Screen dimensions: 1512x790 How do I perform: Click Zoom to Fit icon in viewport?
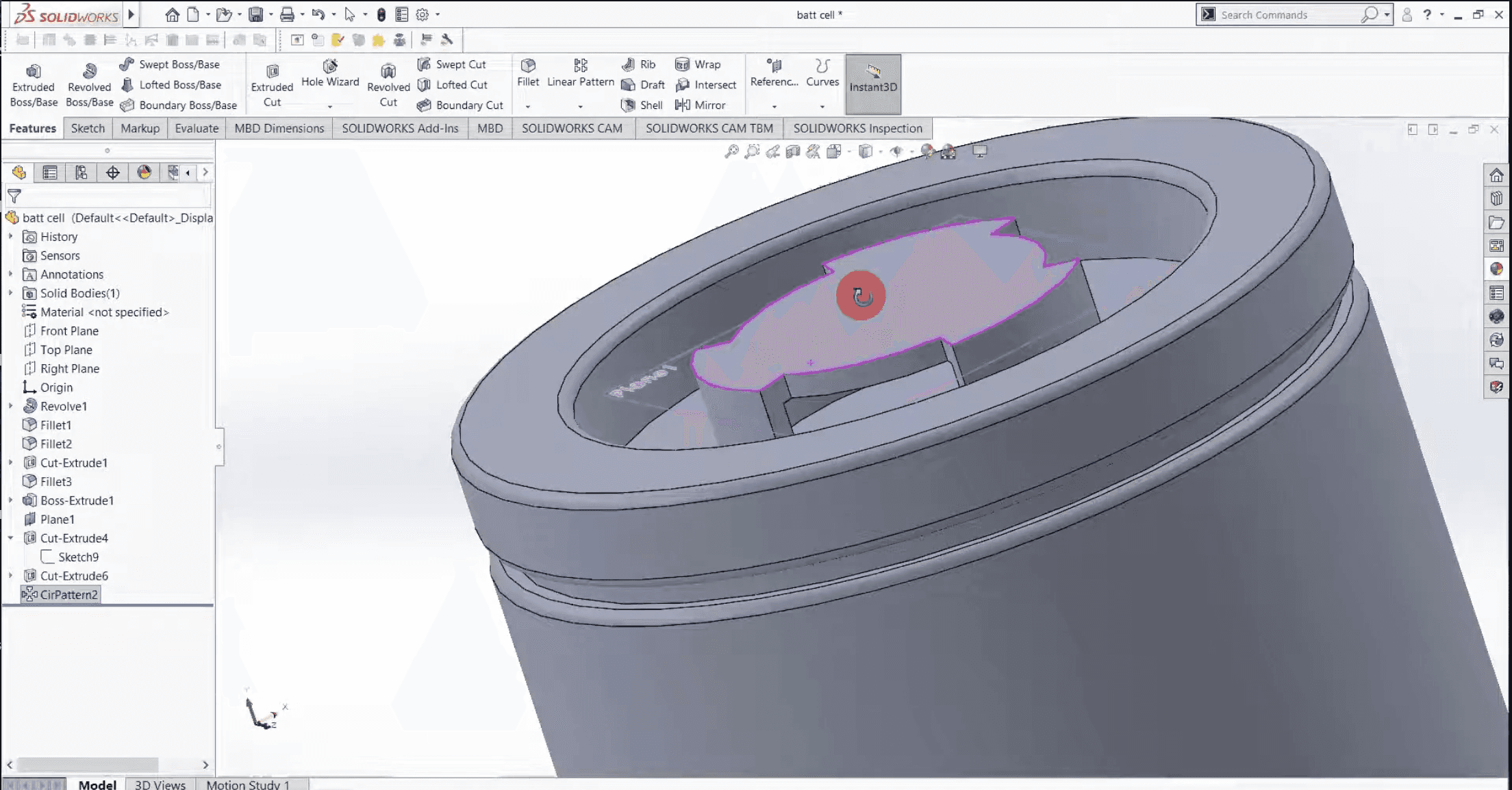(731, 151)
